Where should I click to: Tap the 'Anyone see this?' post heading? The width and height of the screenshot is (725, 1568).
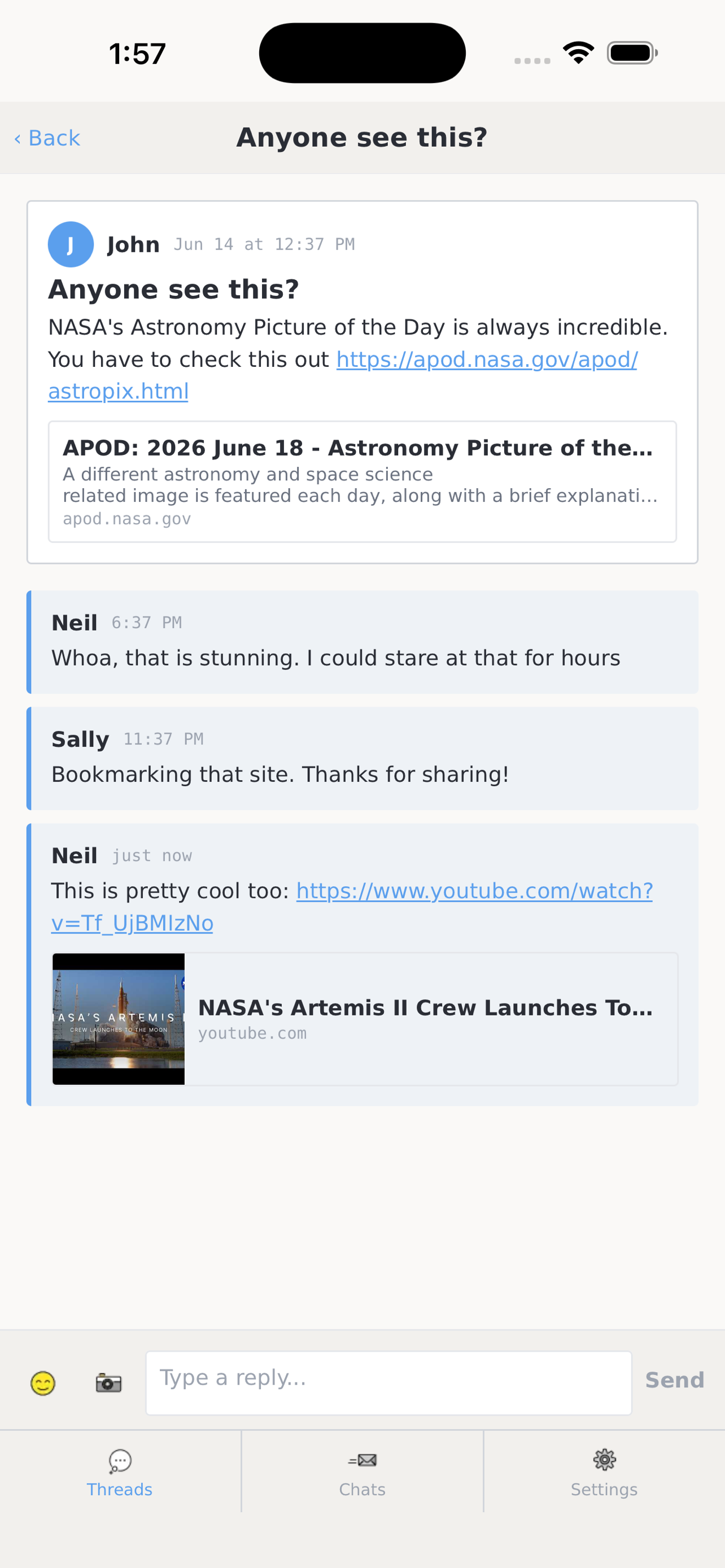click(x=173, y=289)
